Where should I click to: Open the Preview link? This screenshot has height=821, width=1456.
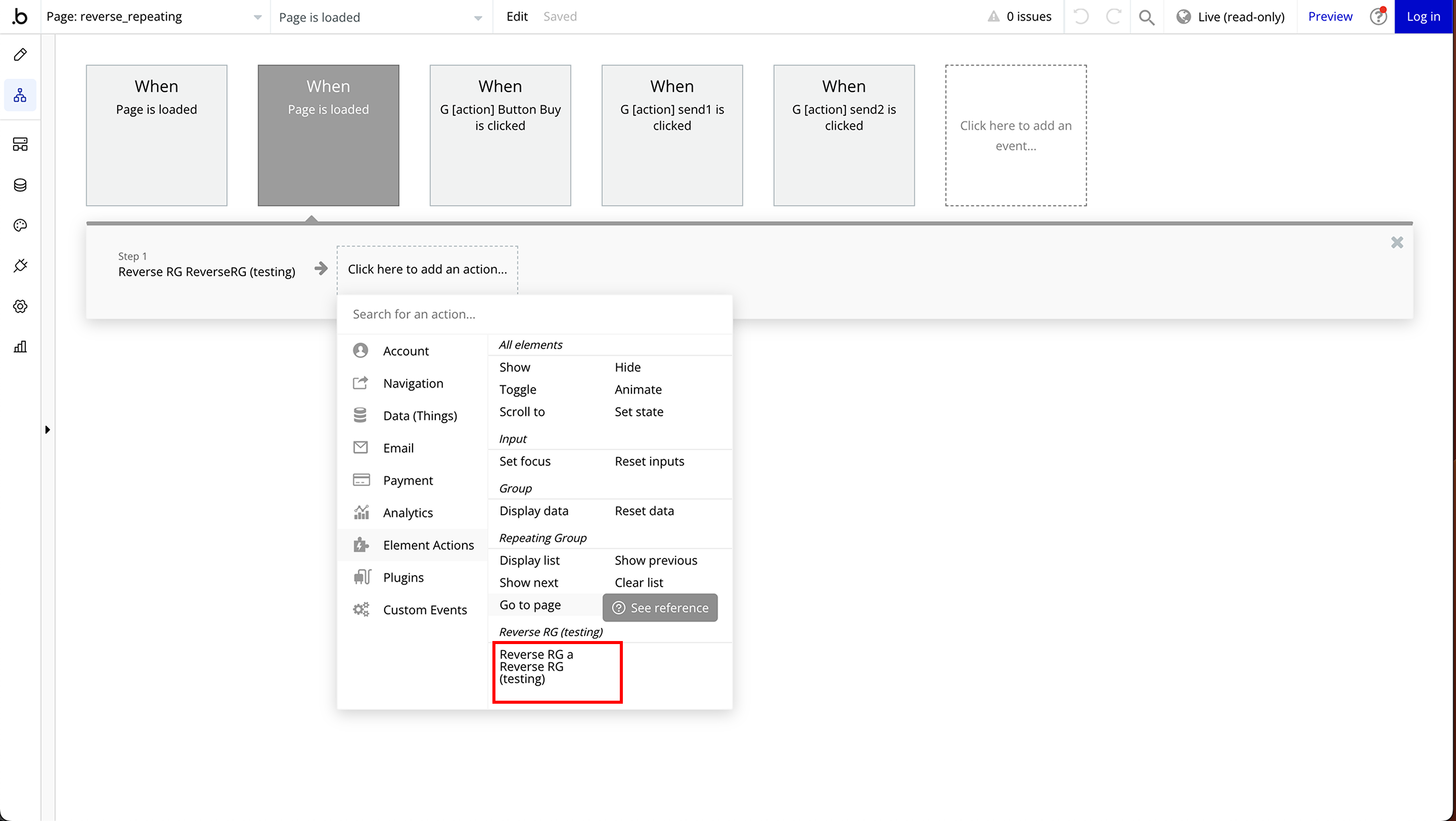point(1330,17)
